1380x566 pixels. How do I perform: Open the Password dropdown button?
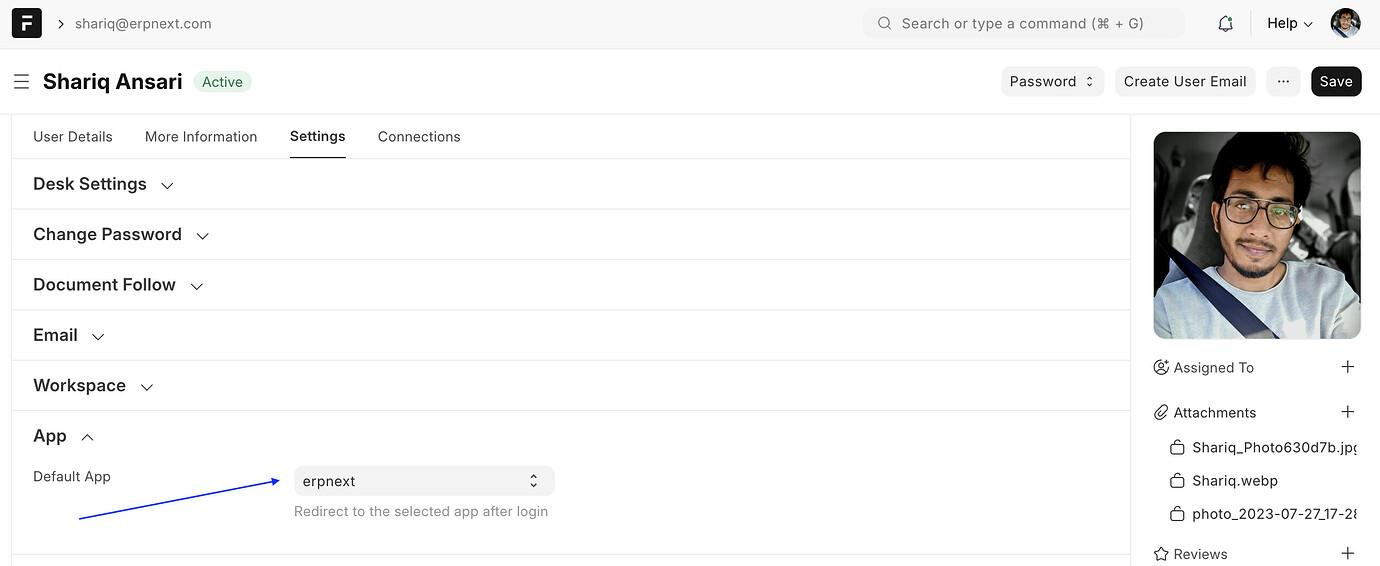(x=1052, y=81)
